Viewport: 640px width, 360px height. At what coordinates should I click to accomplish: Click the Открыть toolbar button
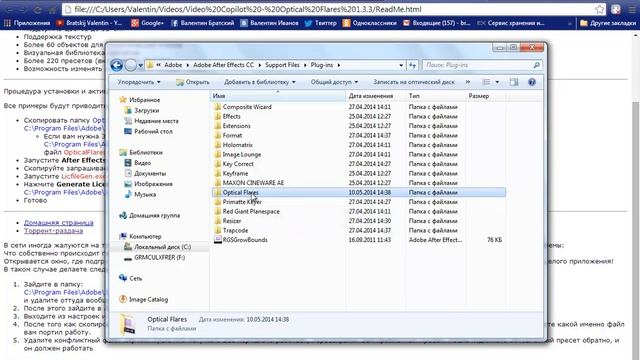point(193,82)
